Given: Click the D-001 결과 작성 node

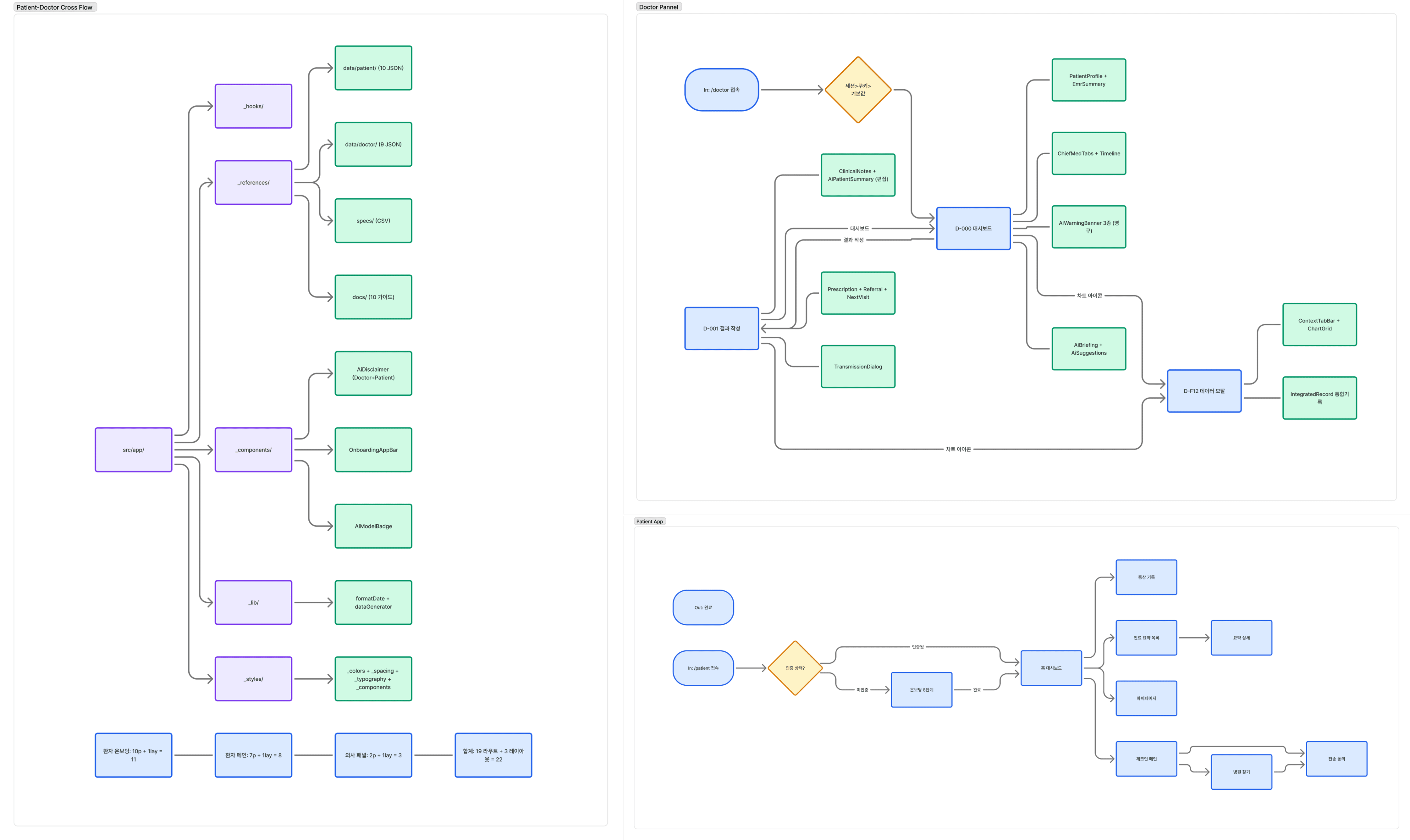Looking at the screenshot, I should coord(721,328).
